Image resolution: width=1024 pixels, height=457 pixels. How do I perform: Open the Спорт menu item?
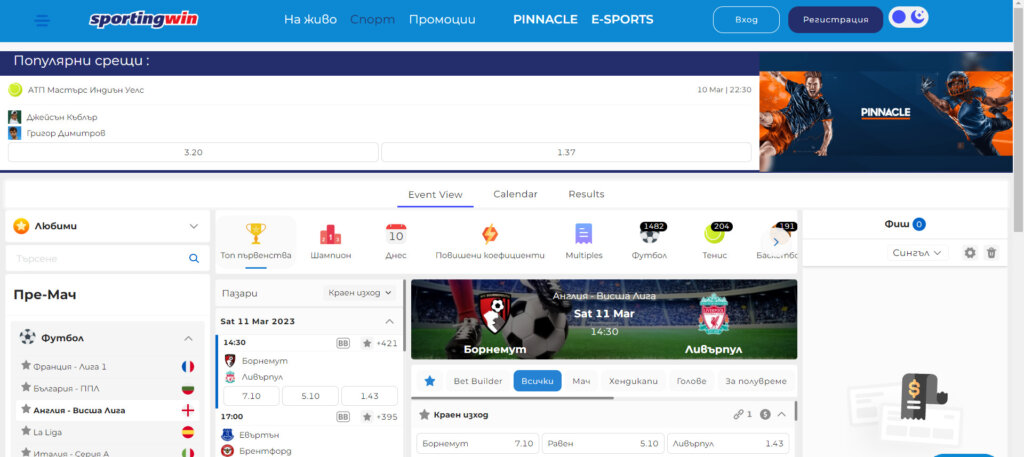(372, 20)
